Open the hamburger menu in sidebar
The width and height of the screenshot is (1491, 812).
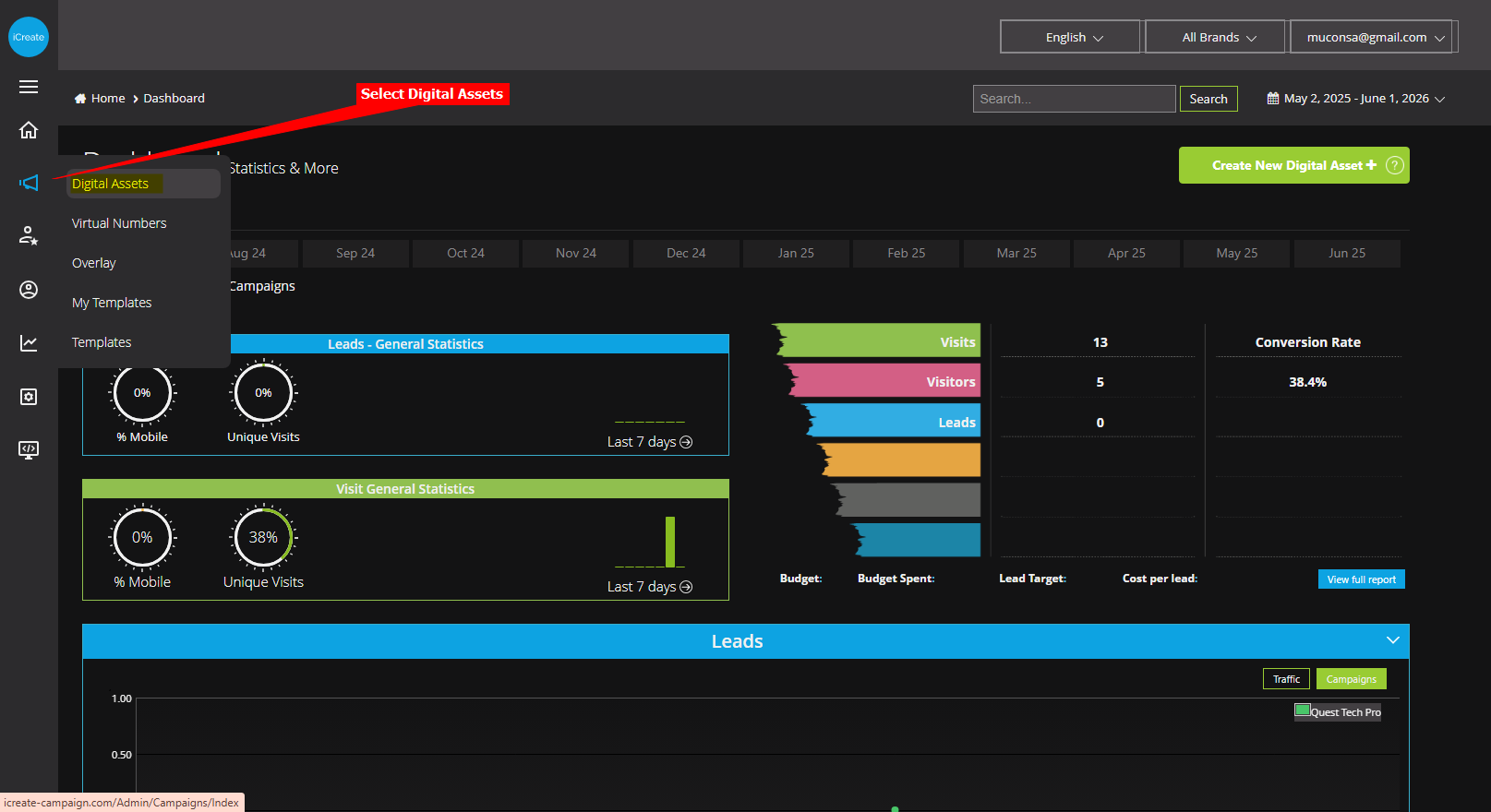[x=29, y=87]
